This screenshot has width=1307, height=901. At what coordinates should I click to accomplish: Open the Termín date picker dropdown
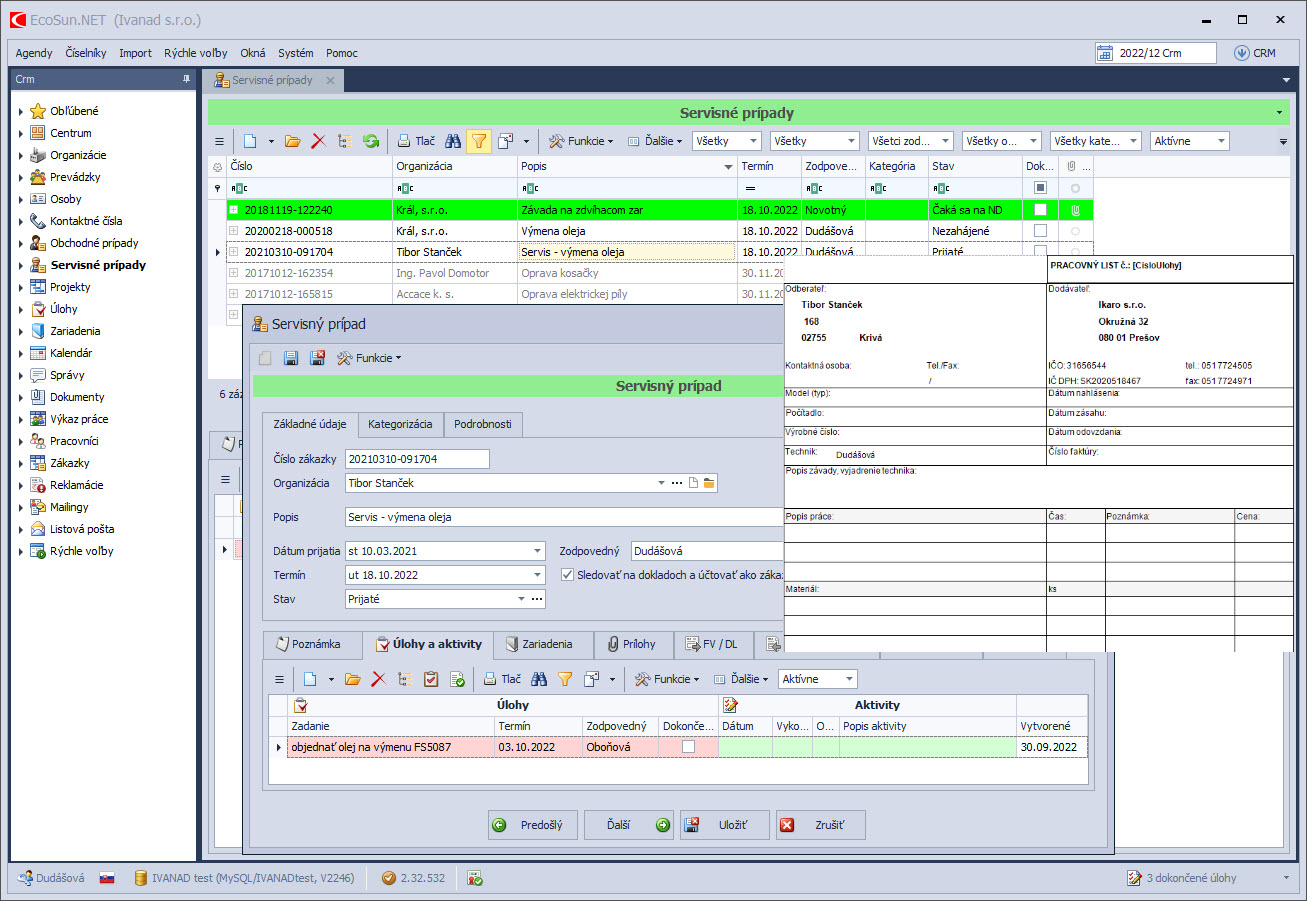point(537,575)
